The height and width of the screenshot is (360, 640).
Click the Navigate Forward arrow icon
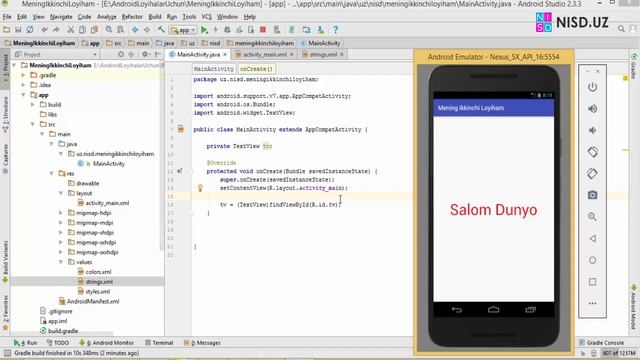[147, 30]
